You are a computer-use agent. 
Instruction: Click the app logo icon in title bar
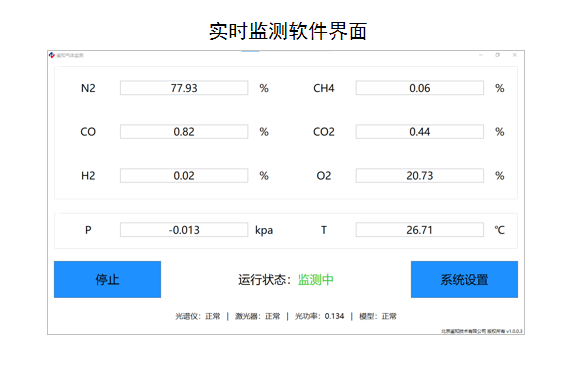(x=52, y=55)
